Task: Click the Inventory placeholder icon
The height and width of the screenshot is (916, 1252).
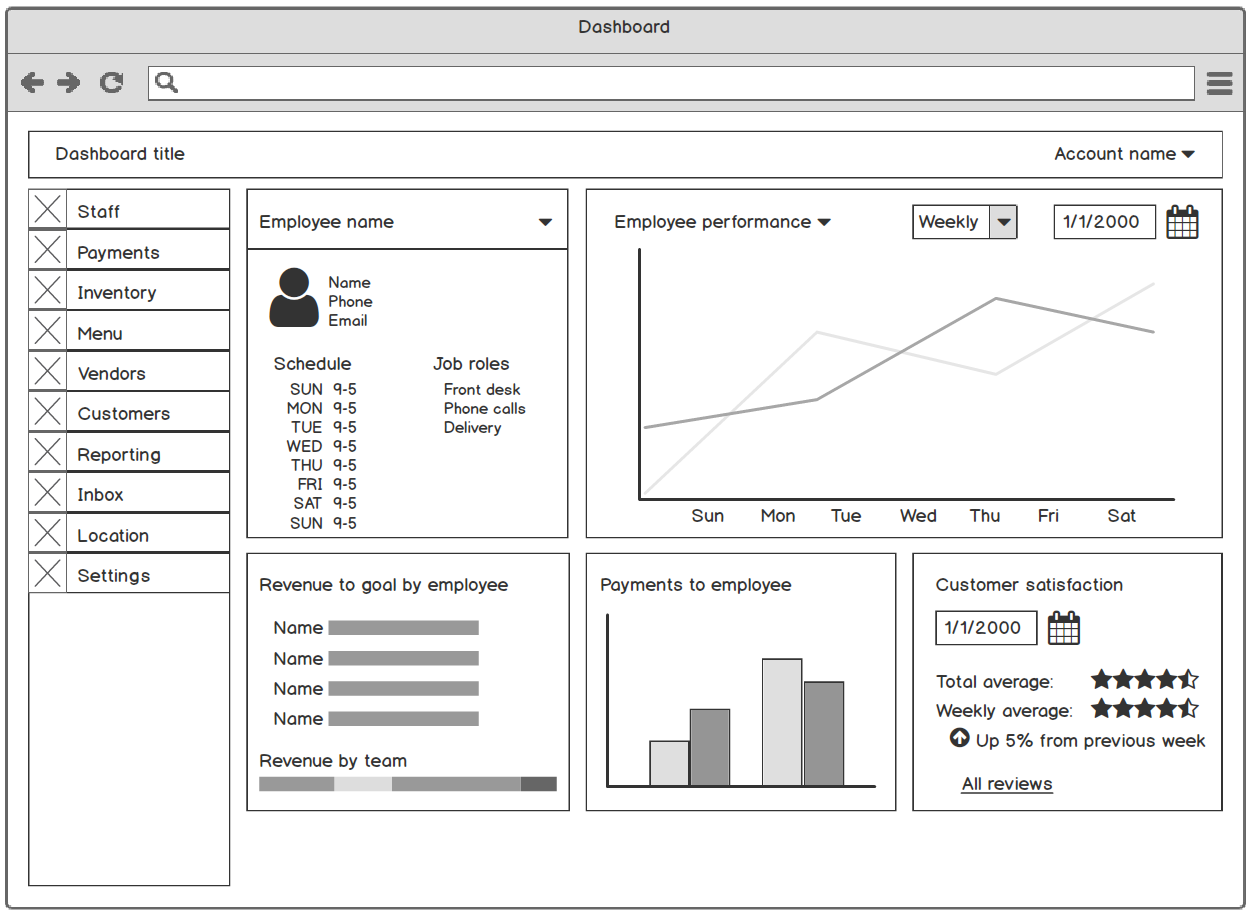Action: (48, 291)
